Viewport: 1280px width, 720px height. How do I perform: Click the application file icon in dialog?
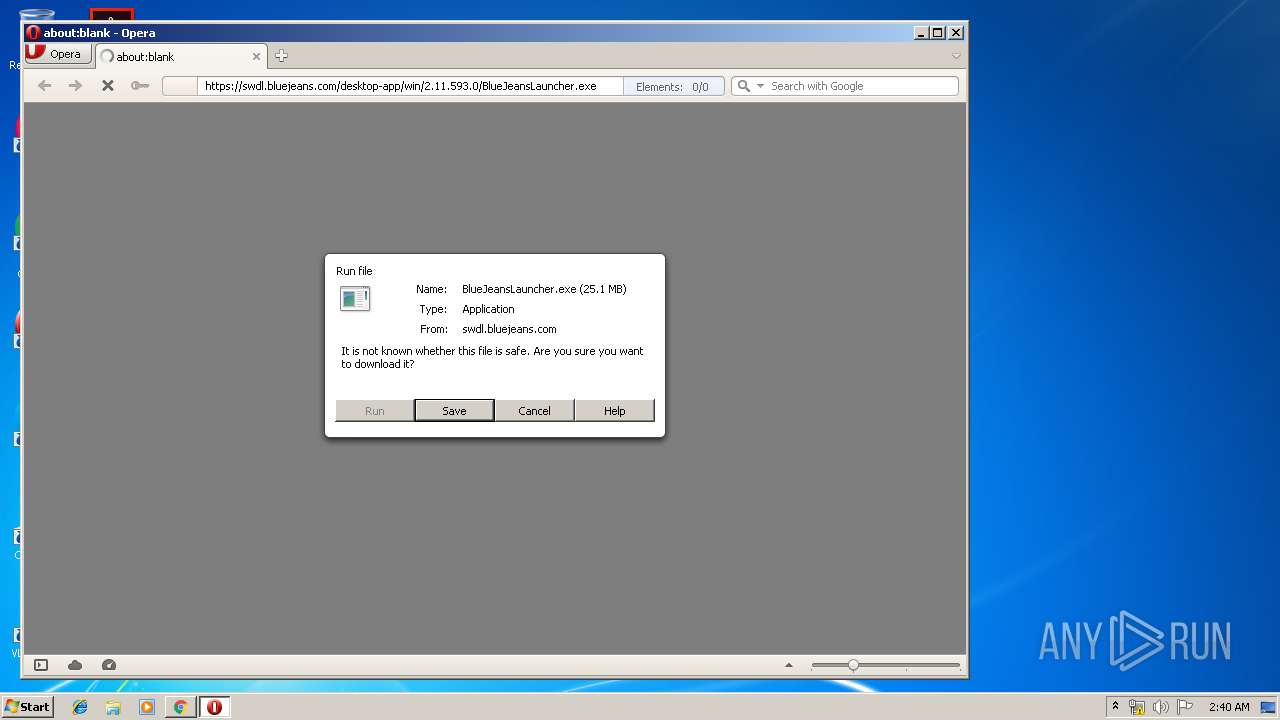(x=355, y=298)
